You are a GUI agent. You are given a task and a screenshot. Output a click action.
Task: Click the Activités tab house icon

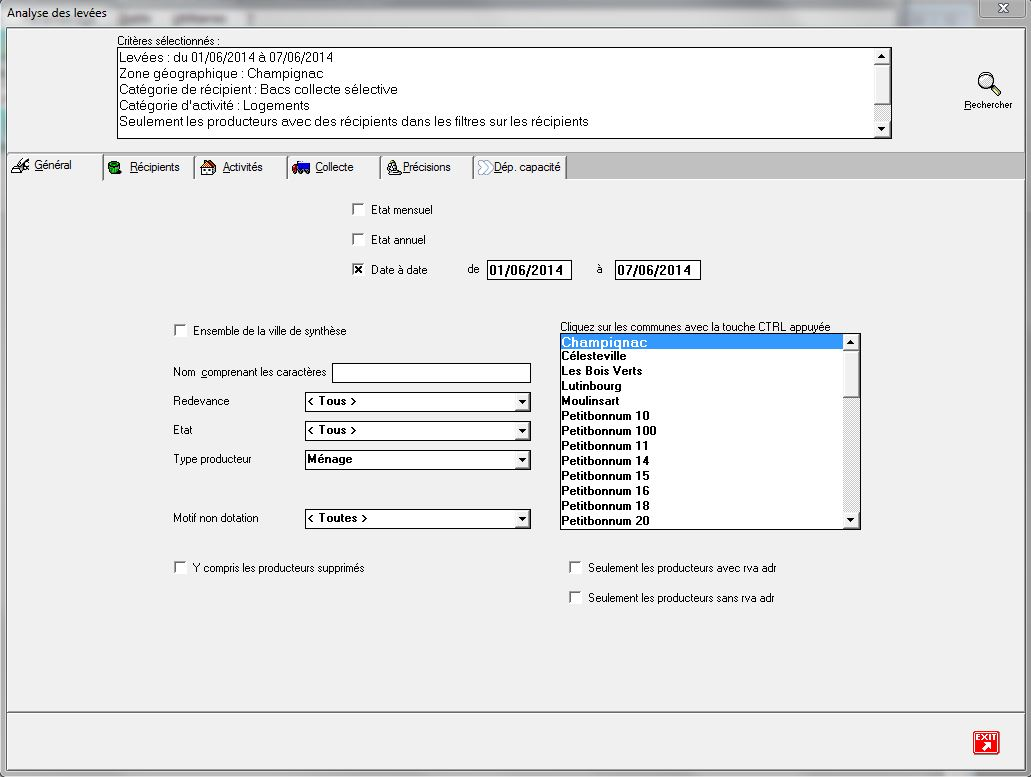(208, 168)
